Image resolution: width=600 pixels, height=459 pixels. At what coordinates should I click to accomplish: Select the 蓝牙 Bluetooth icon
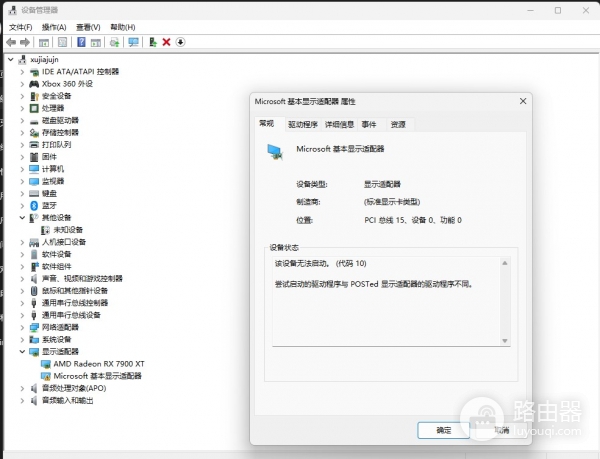(34, 205)
